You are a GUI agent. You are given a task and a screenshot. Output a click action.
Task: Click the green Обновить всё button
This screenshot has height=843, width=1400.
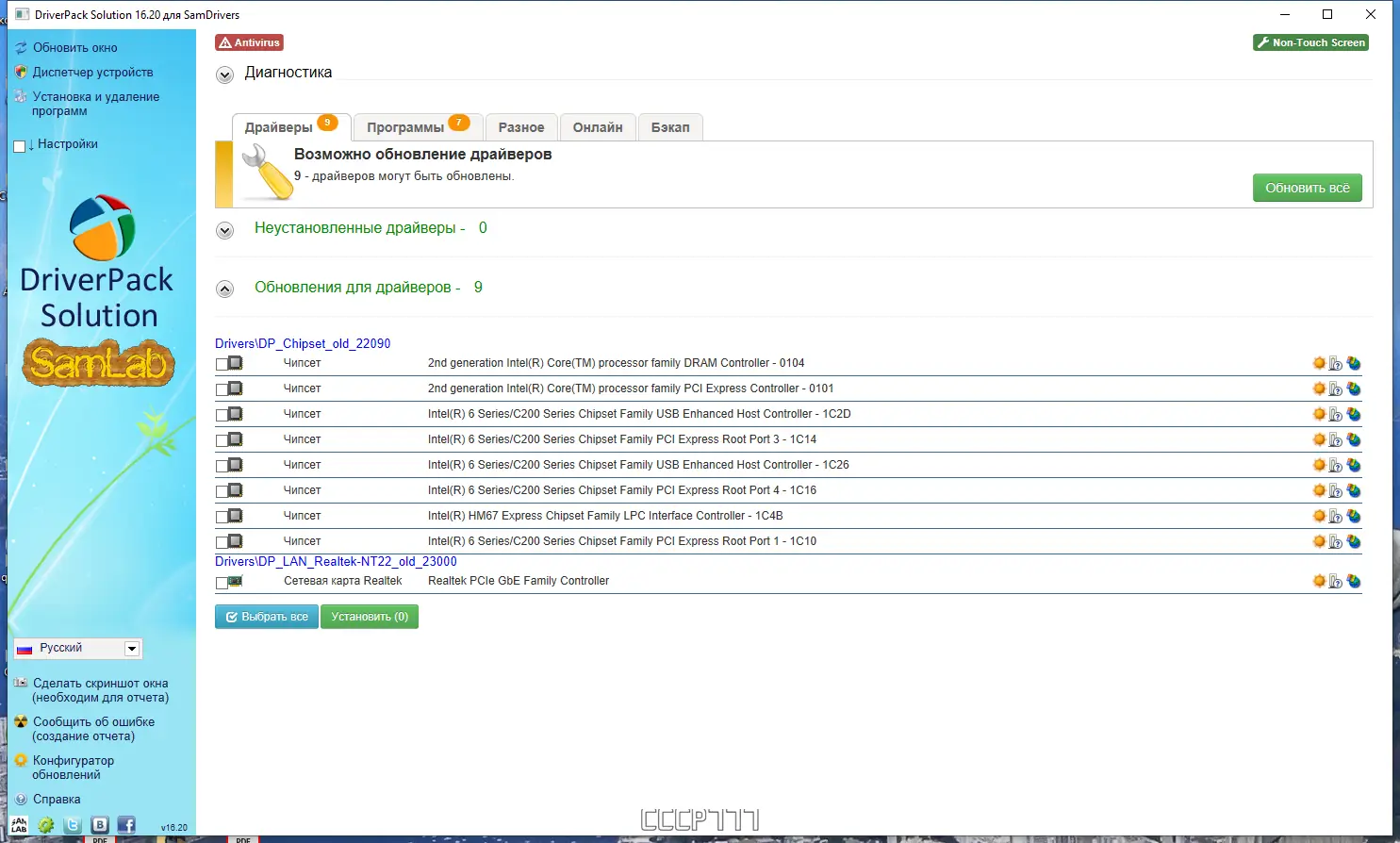(1307, 188)
